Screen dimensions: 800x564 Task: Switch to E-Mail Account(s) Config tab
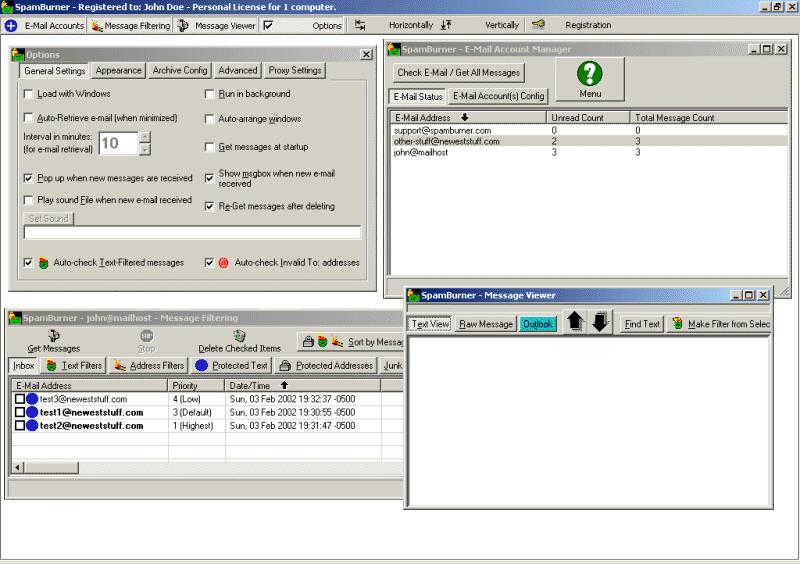498,96
